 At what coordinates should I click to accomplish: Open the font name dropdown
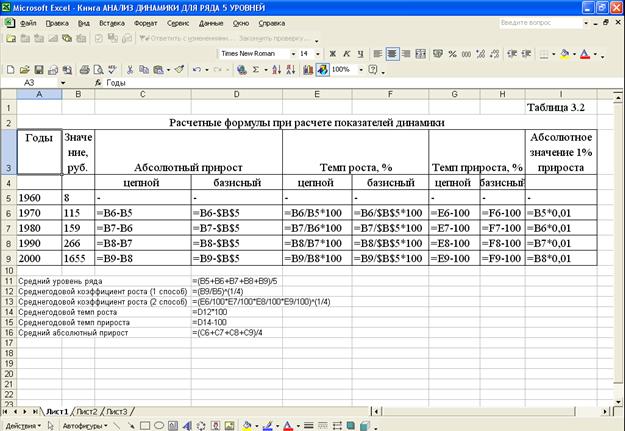point(293,54)
